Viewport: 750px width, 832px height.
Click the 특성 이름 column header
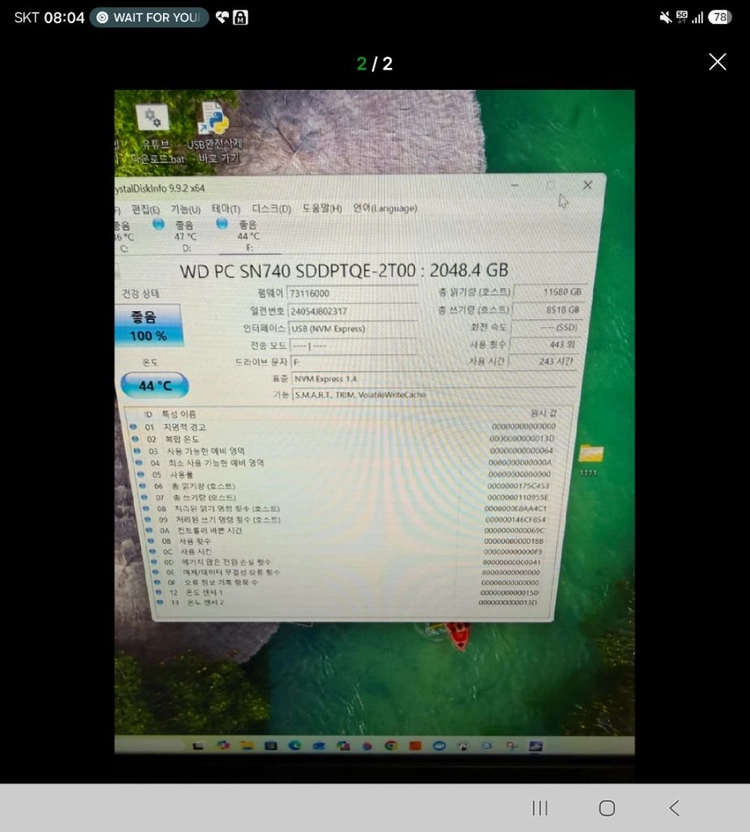pos(179,414)
